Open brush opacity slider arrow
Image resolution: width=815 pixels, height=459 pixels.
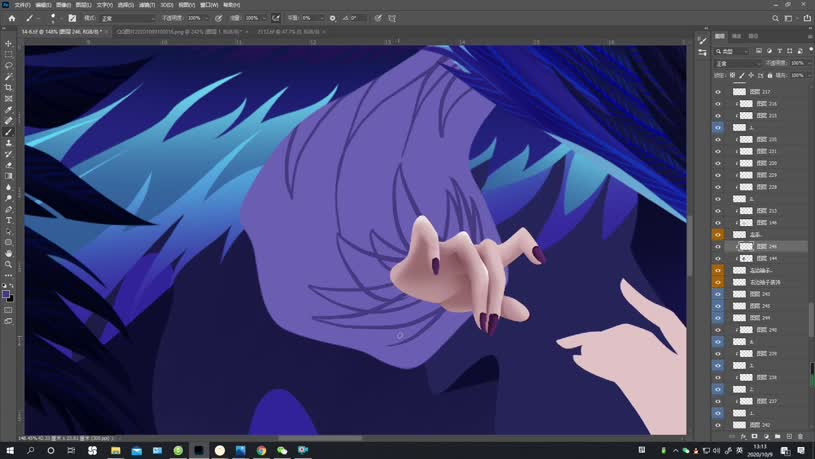tap(206, 18)
